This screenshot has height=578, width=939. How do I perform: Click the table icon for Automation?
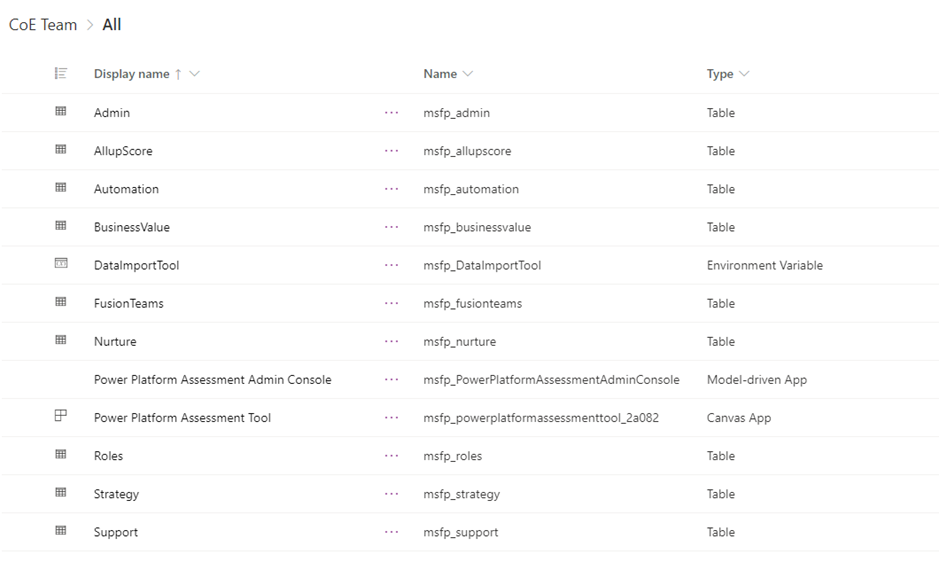60,188
